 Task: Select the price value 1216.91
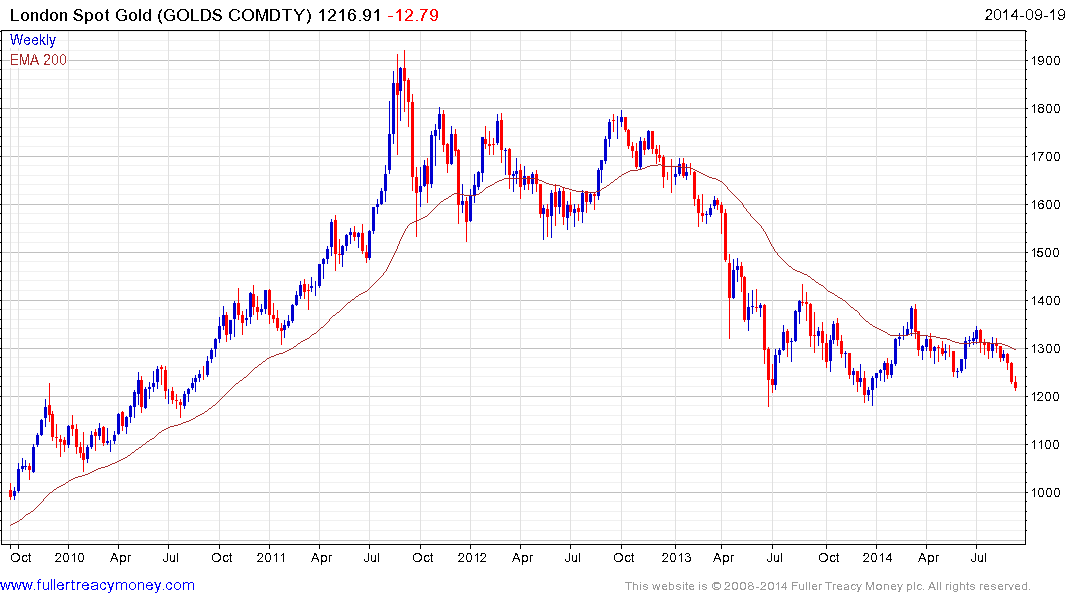pos(350,15)
